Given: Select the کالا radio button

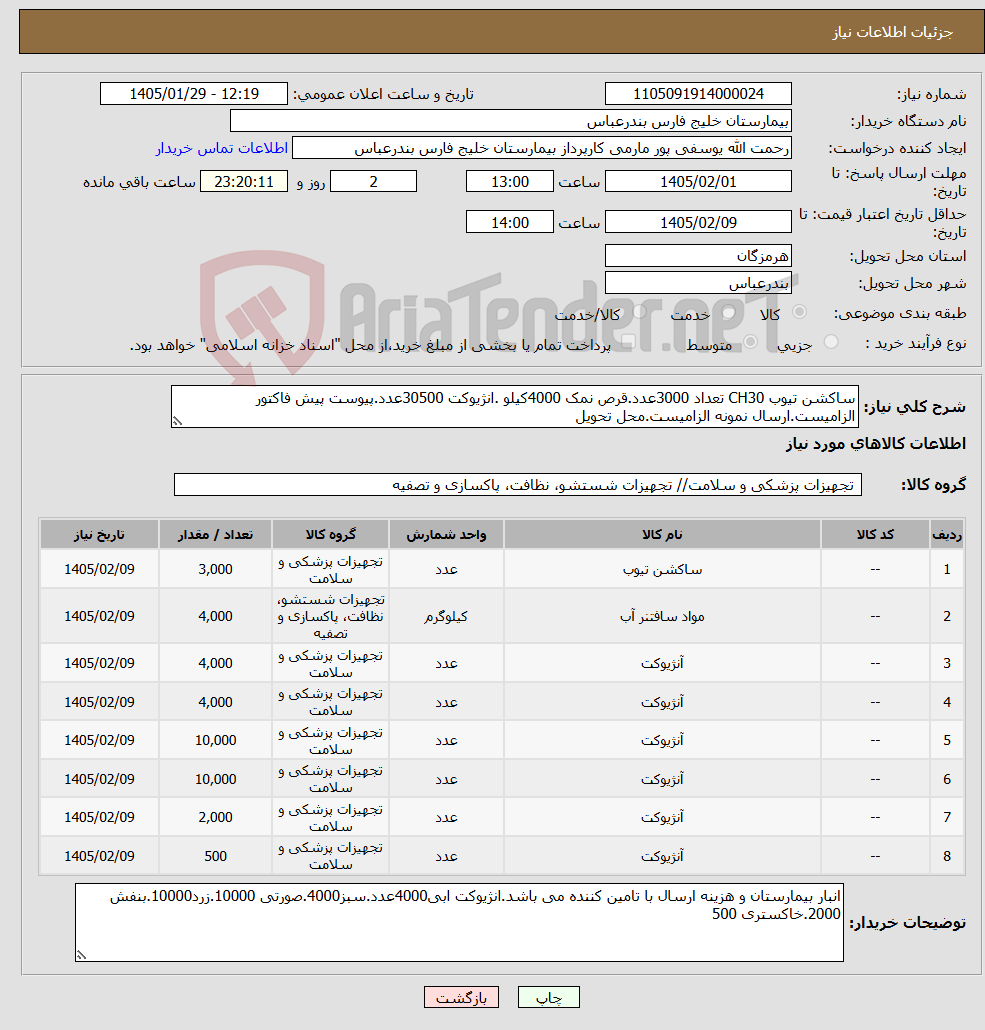Looking at the screenshot, I should [799, 312].
